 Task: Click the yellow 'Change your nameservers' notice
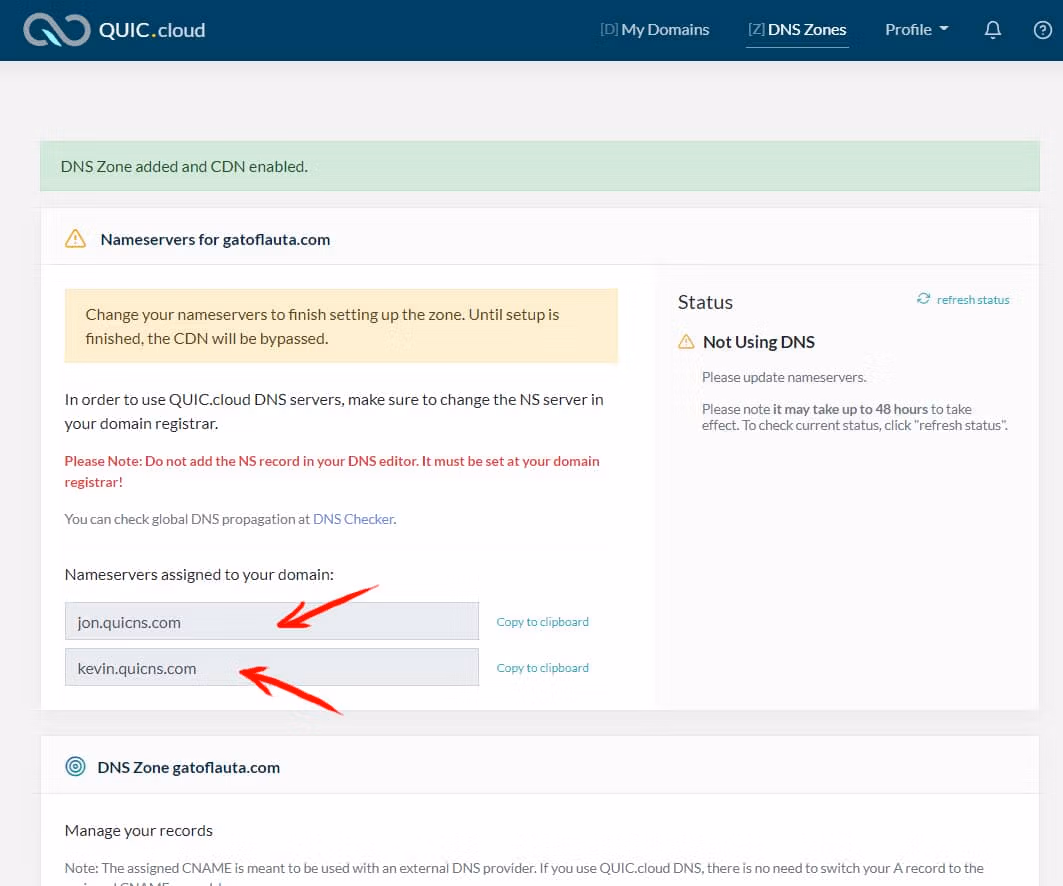click(x=341, y=326)
